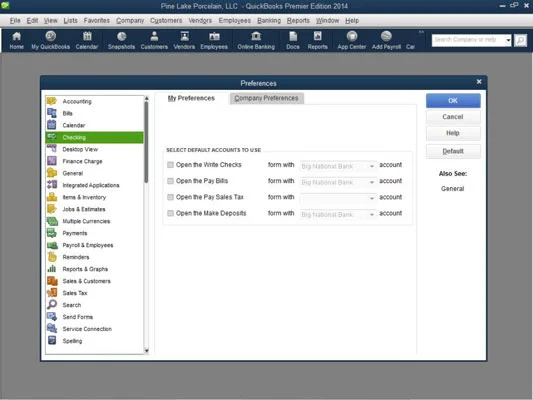Screen dimensions: 533x400
Task: Open the File menu
Action: [x=15, y=21]
